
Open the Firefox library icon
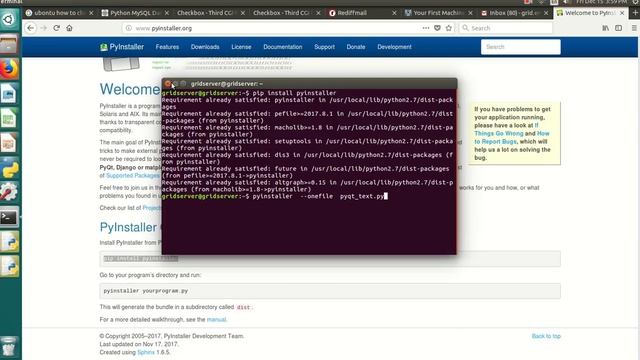[x=606, y=28]
